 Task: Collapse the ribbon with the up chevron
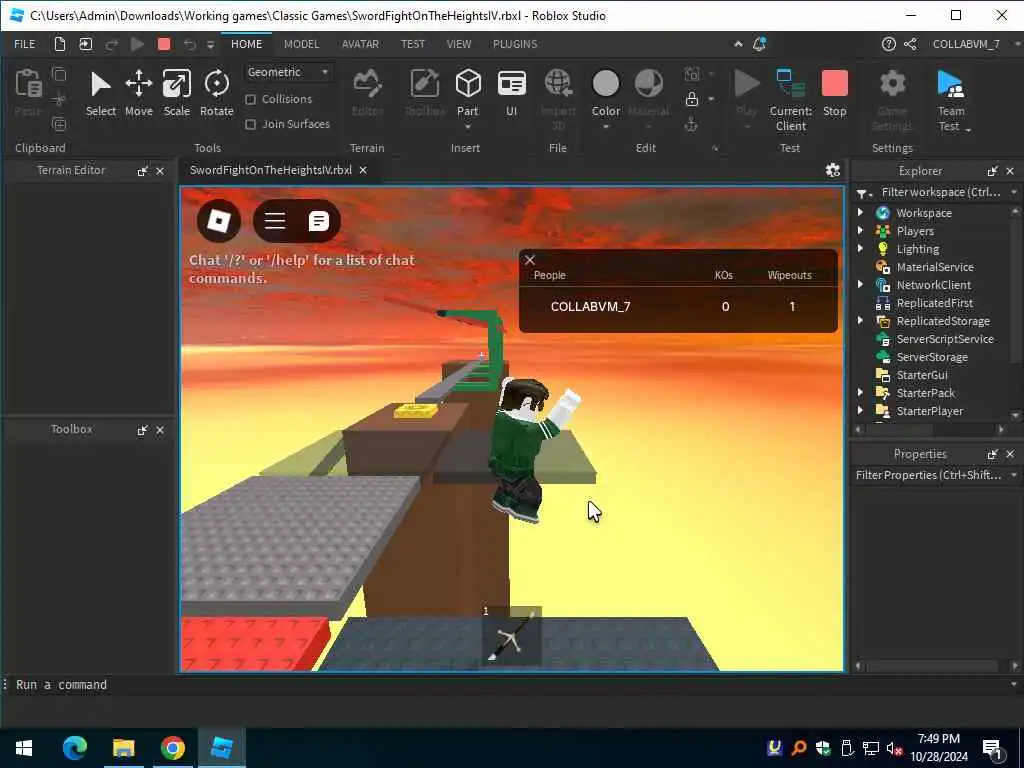738,44
